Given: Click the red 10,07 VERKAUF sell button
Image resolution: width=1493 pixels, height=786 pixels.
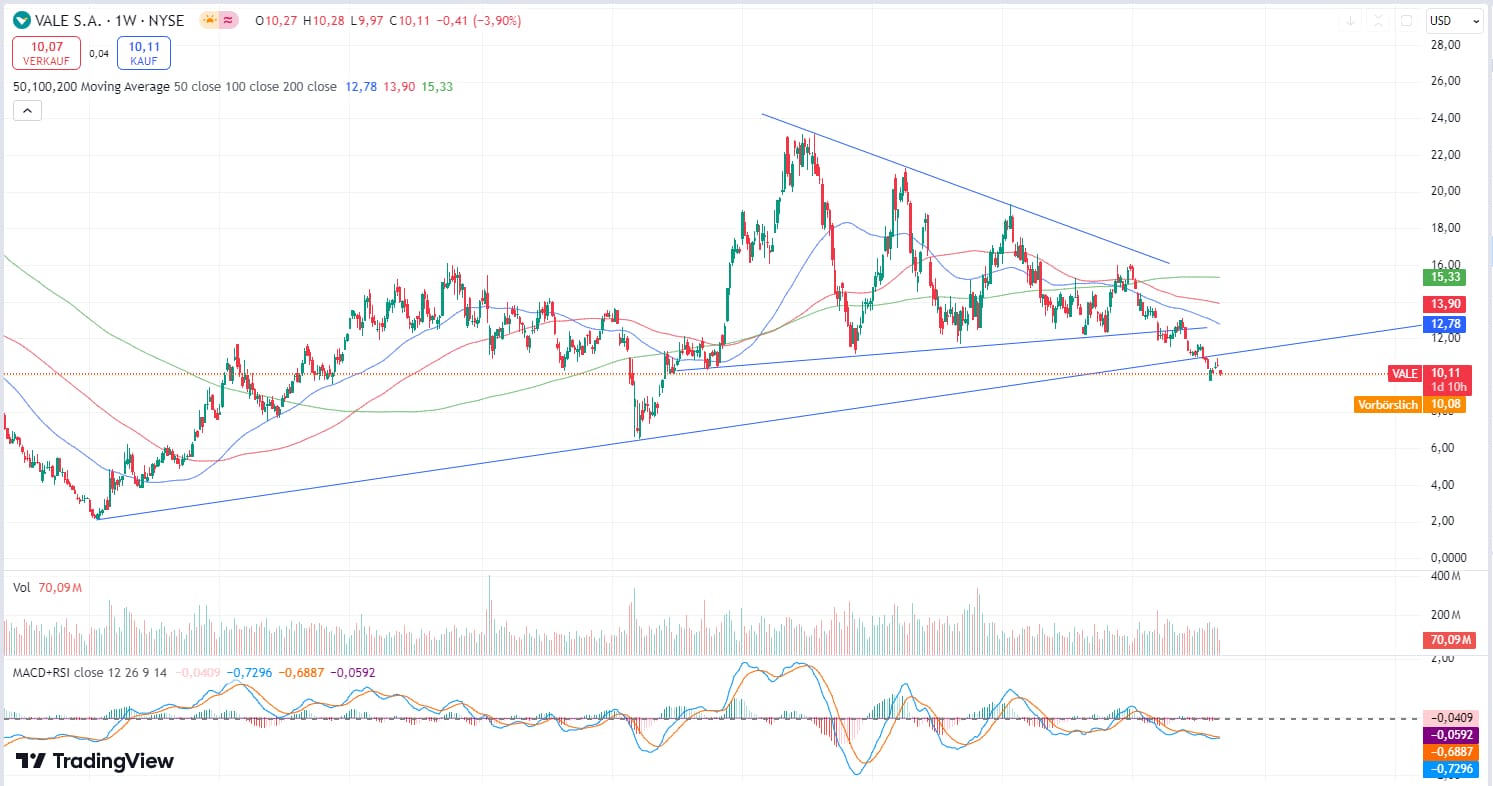Looking at the screenshot, I should pyautogui.click(x=45, y=53).
